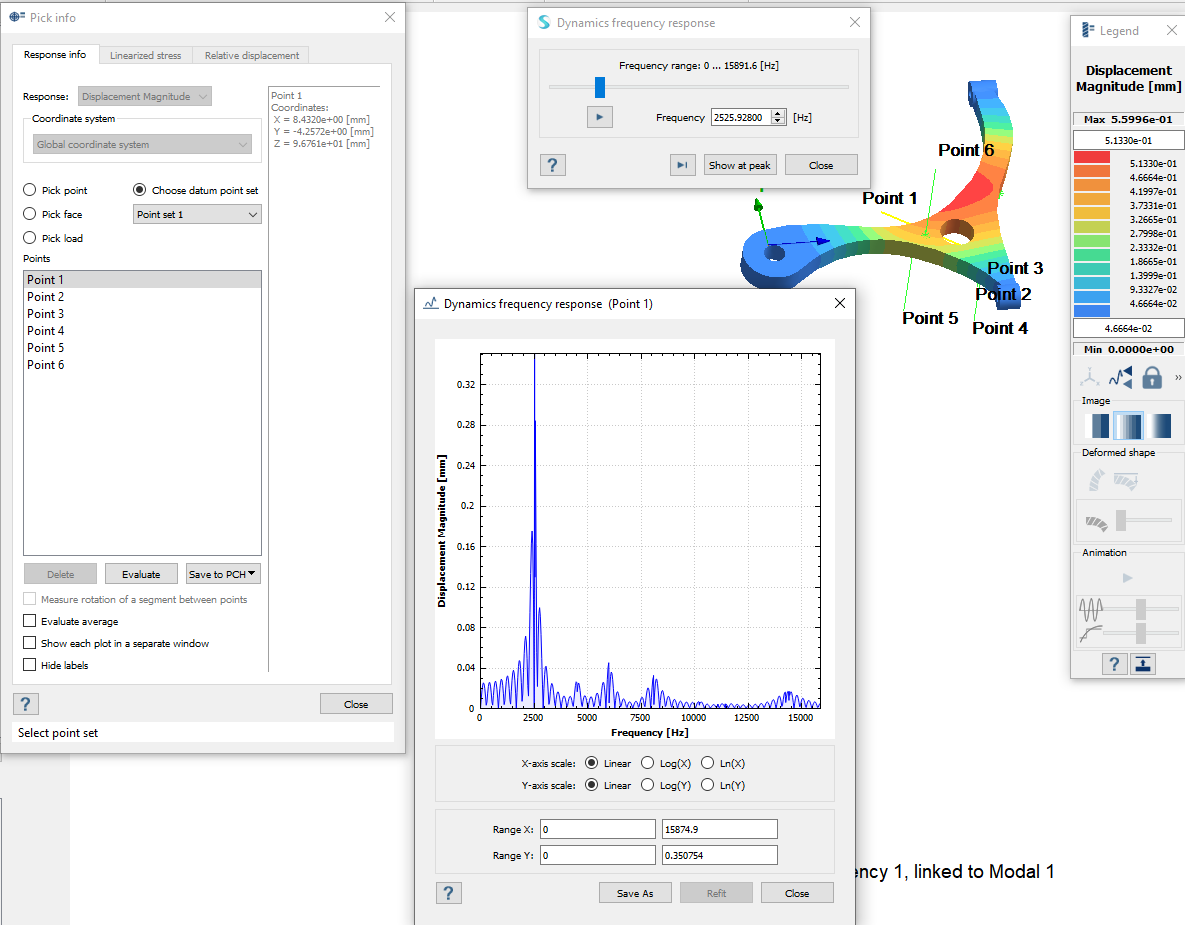
Task: Expand the Legend toolbar overflow chevrons
Action: pos(1177,377)
